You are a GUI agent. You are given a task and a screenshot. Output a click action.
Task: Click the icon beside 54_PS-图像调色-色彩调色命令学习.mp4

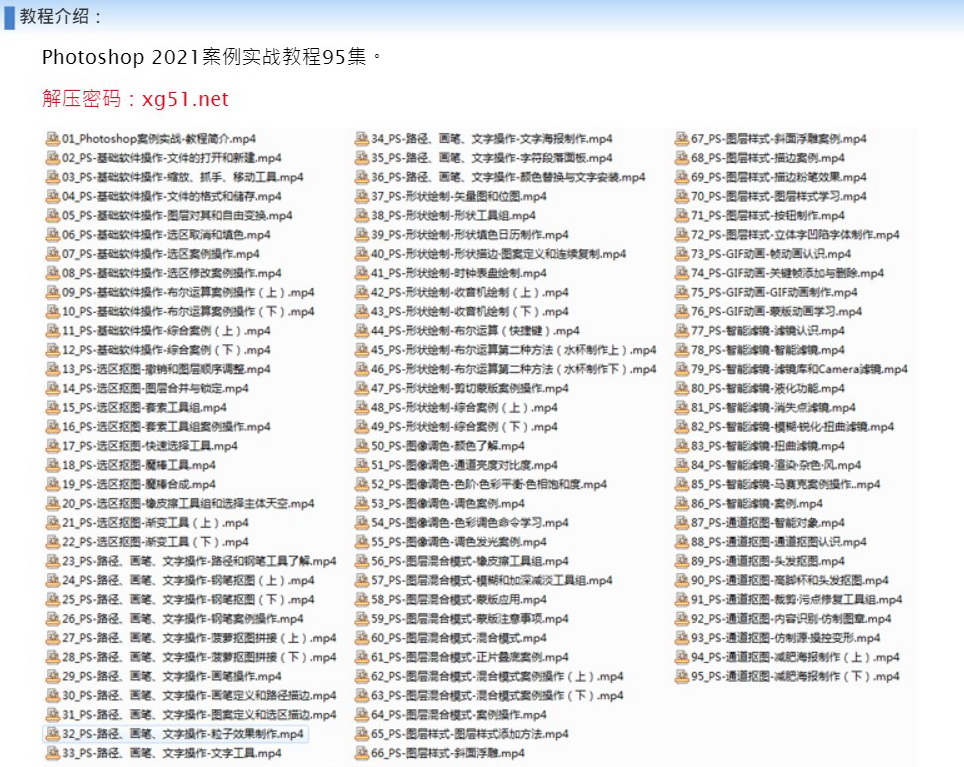coord(362,522)
